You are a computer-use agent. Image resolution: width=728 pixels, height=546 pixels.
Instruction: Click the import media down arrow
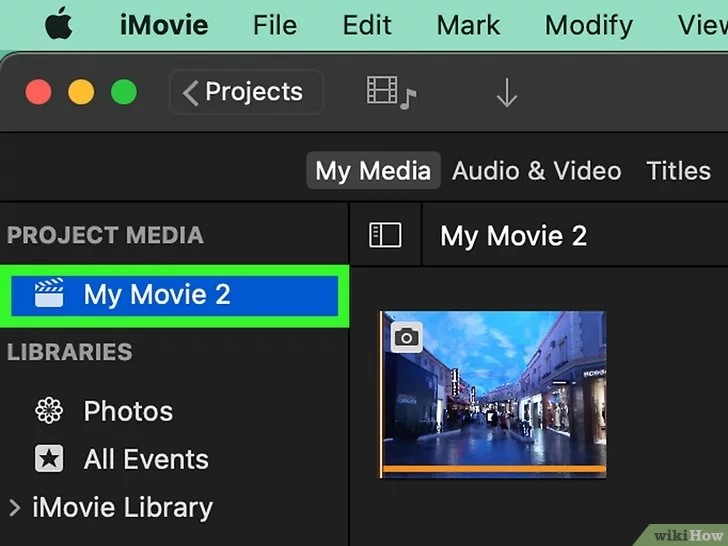pos(507,93)
